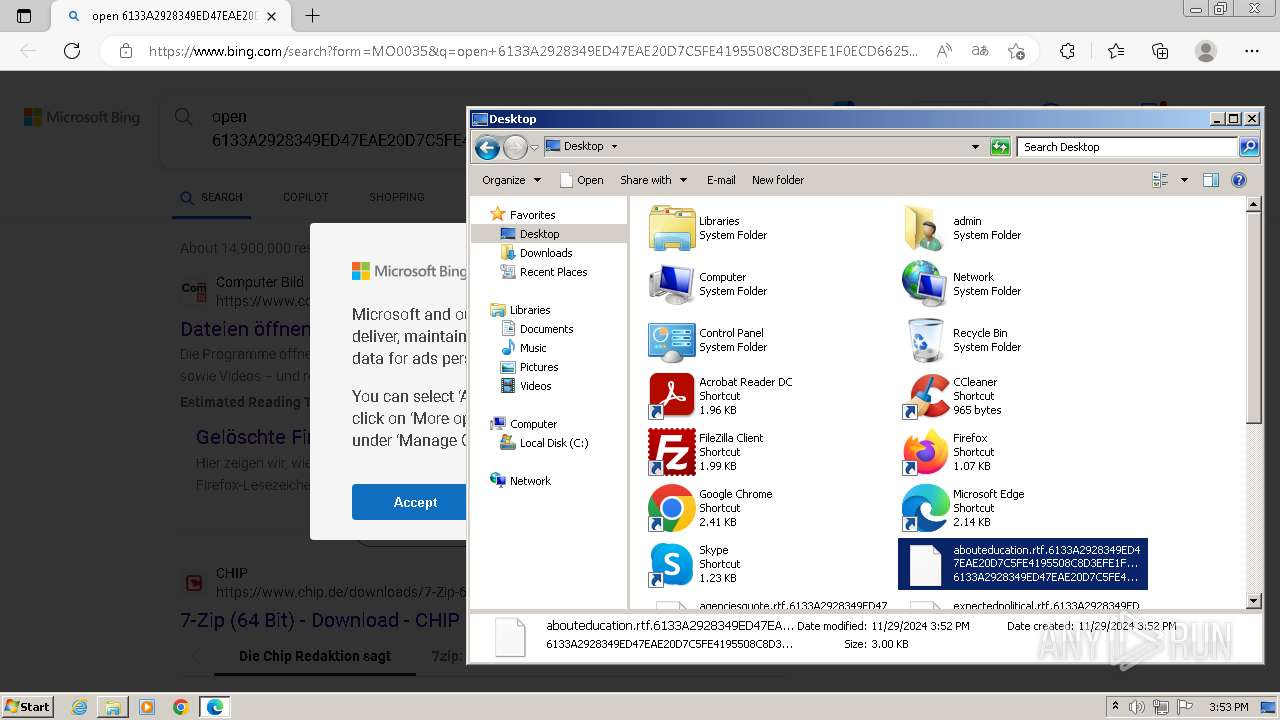This screenshot has height=720, width=1280.
Task: Select the Google Chrome shortcut icon
Action: coord(672,508)
